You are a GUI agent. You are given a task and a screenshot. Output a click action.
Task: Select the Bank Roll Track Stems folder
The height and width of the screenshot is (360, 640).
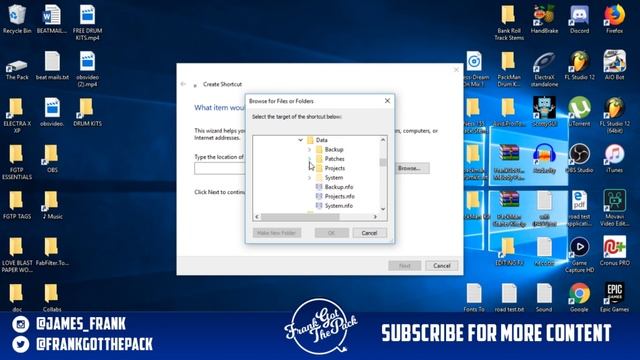tap(509, 22)
